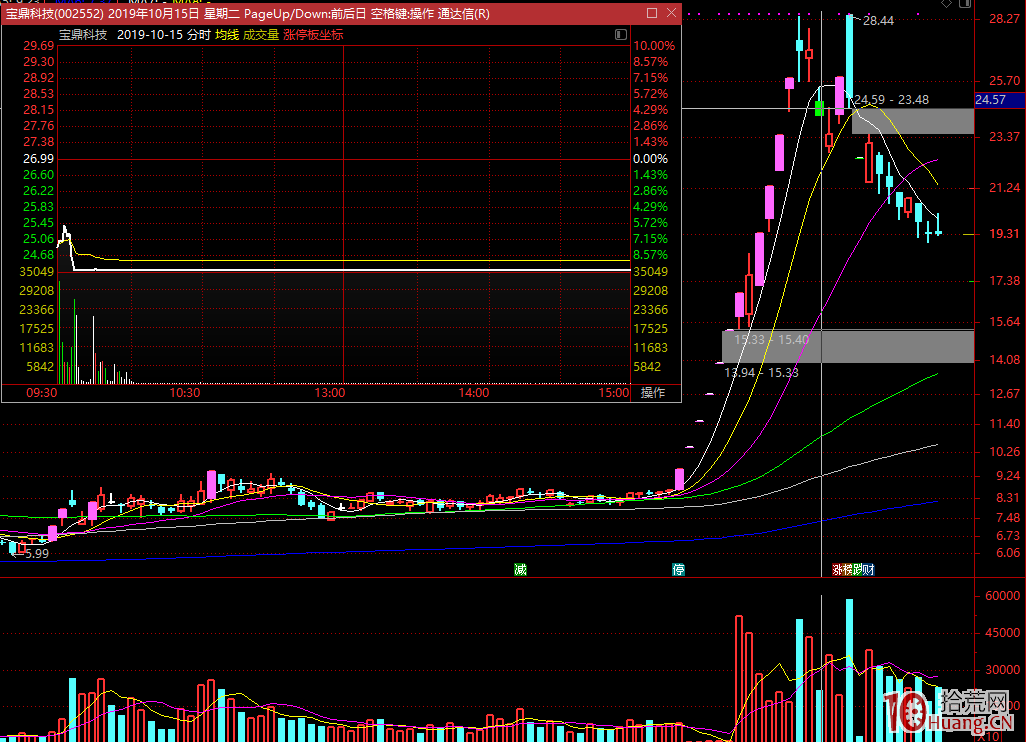1026x742 pixels.
Task: Maximize the intraday popup window
Action: coord(652,14)
